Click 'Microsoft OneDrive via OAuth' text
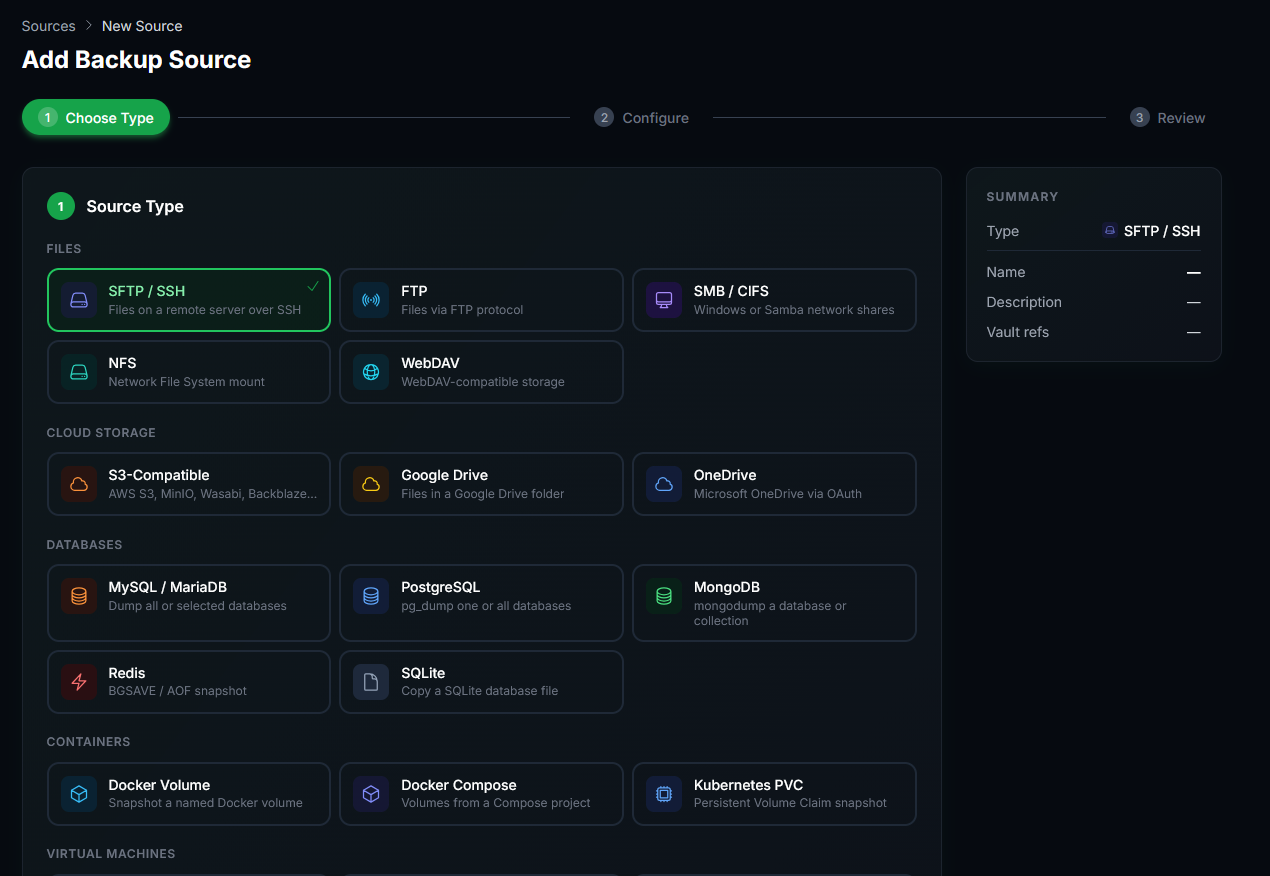 tap(778, 494)
